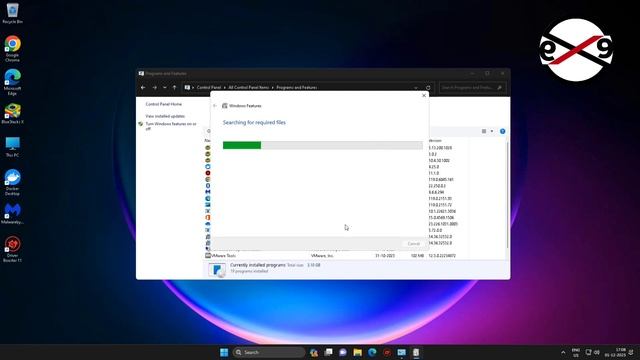Click the Searching for required files heading

pos(254,122)
